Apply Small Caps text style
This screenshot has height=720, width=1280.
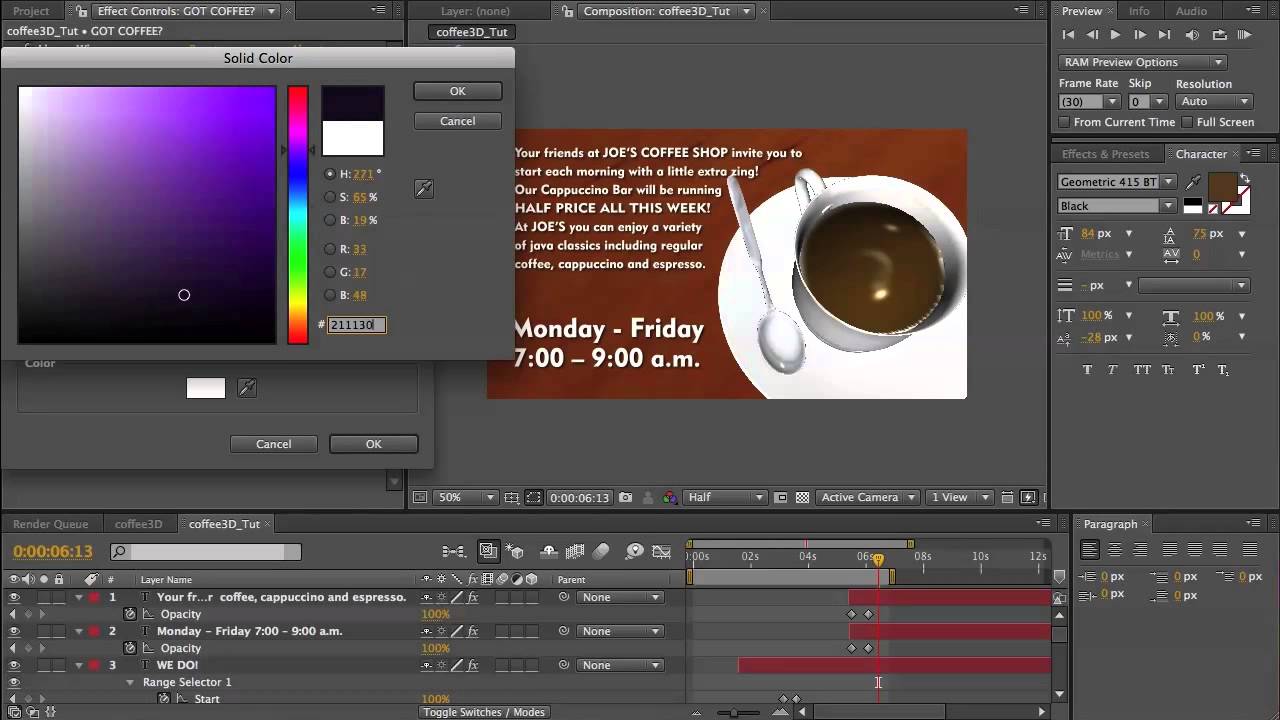click(x=1170, y=370)
